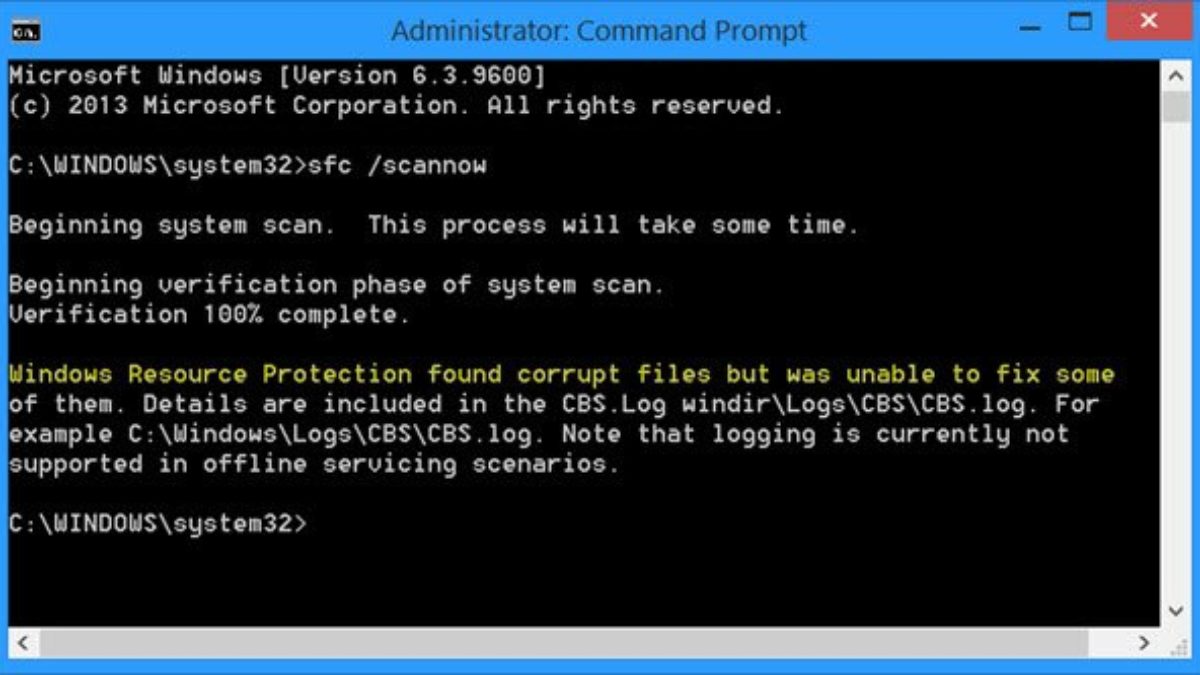The height and width of the screenshot is (675, 1200).
Task: Click the yellow Windows Resource Protection line
Action: [561, 375]
